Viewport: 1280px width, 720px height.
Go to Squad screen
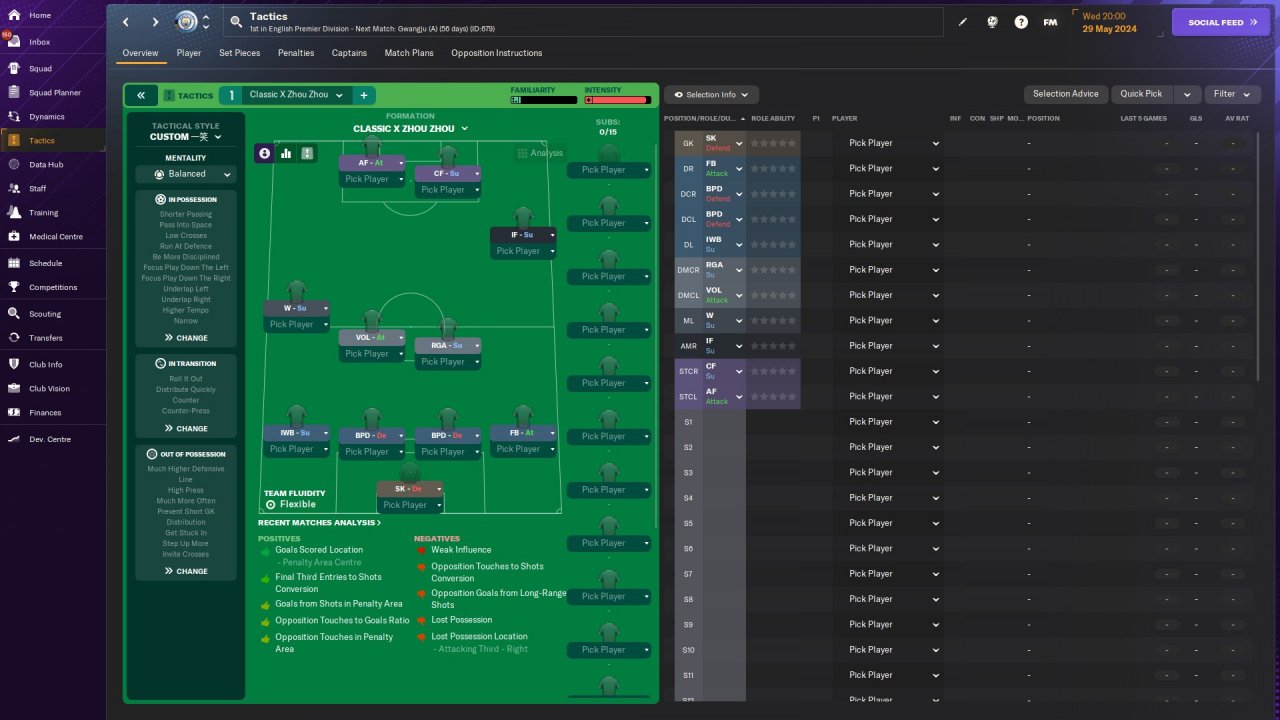(40, 69)
